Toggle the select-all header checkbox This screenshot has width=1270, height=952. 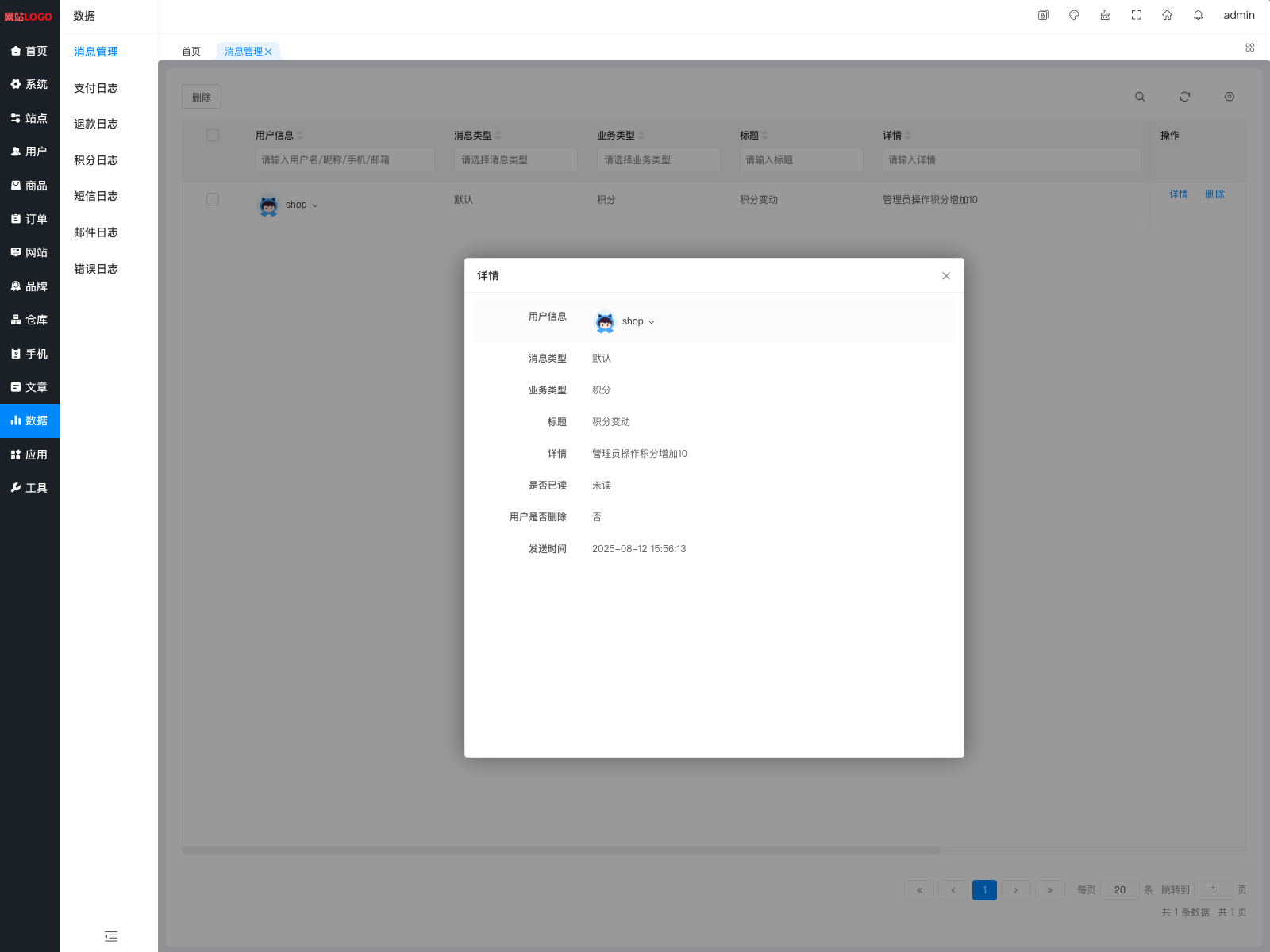coord(213,136)
